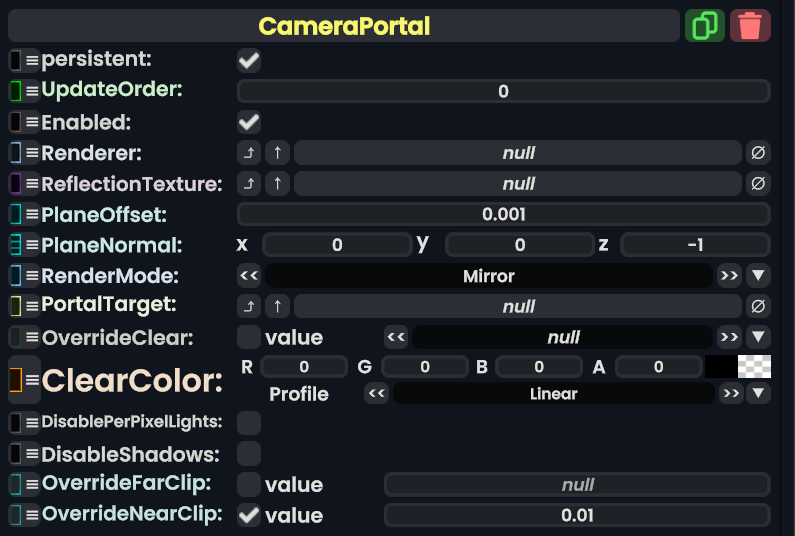795x536 pixels.
Task: Open the RenderMode dropdown arrow
Action: coord(758,276)
